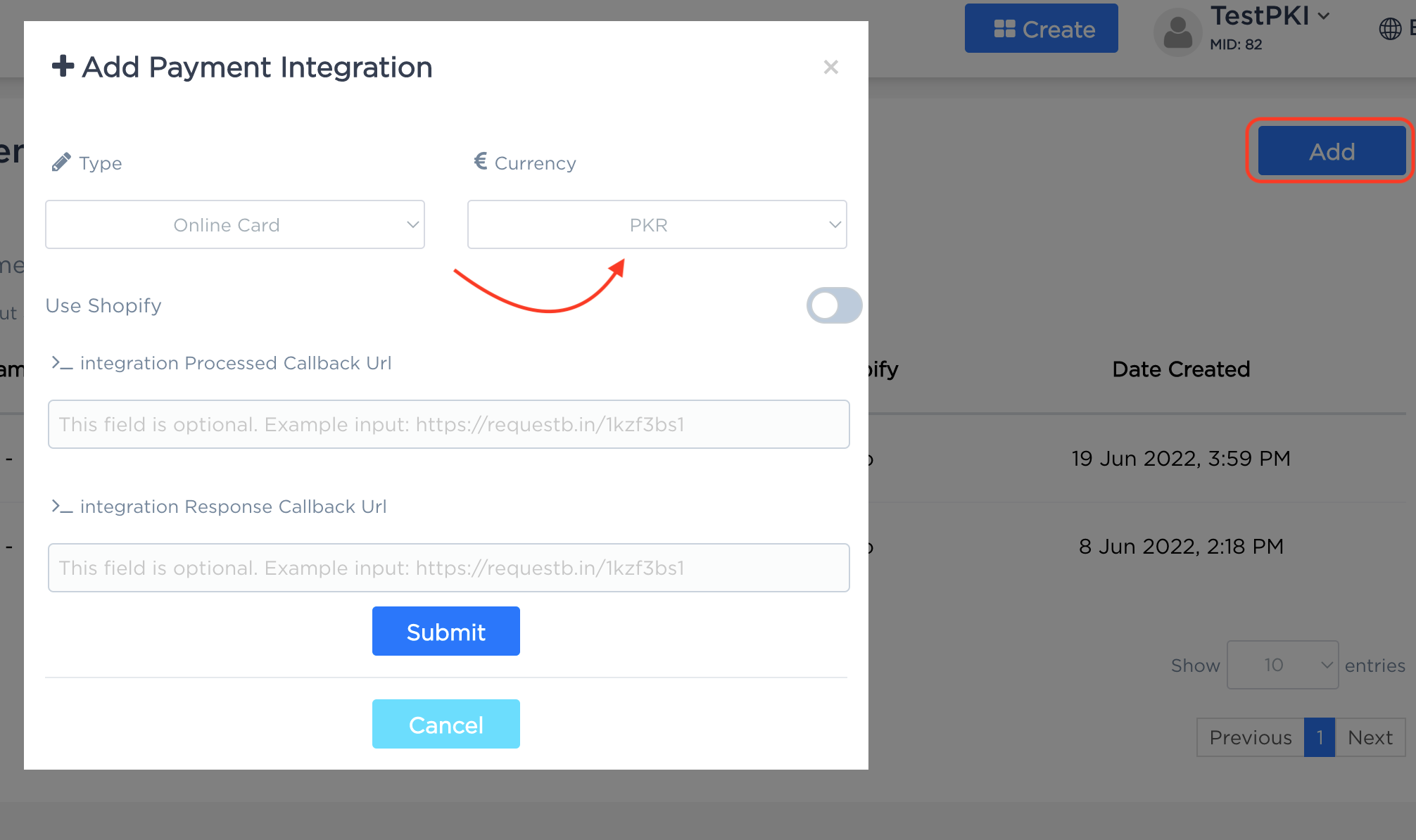Click terminal icon beside Response Callback Url
The height and width of the screenshot is (840, 1416).
pos(62,507)
